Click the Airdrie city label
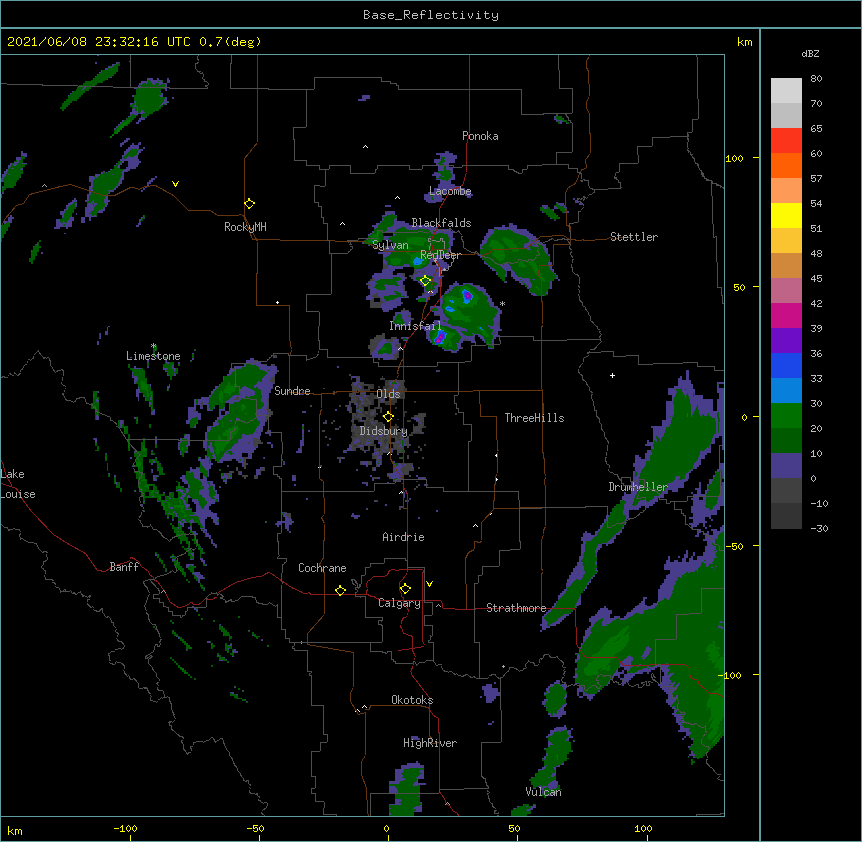The width and height of the screenshot is (862, 842). tap(403, 537)
